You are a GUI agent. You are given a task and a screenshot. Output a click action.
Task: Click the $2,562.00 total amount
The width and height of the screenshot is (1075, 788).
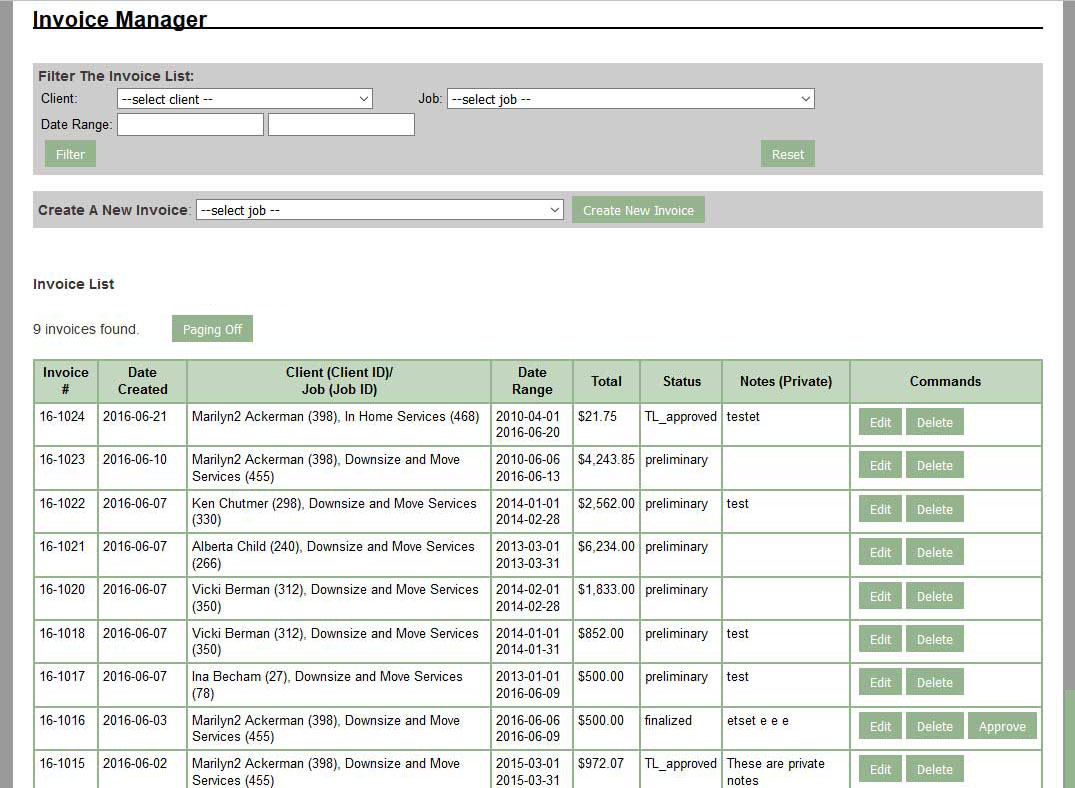point(606,503)
